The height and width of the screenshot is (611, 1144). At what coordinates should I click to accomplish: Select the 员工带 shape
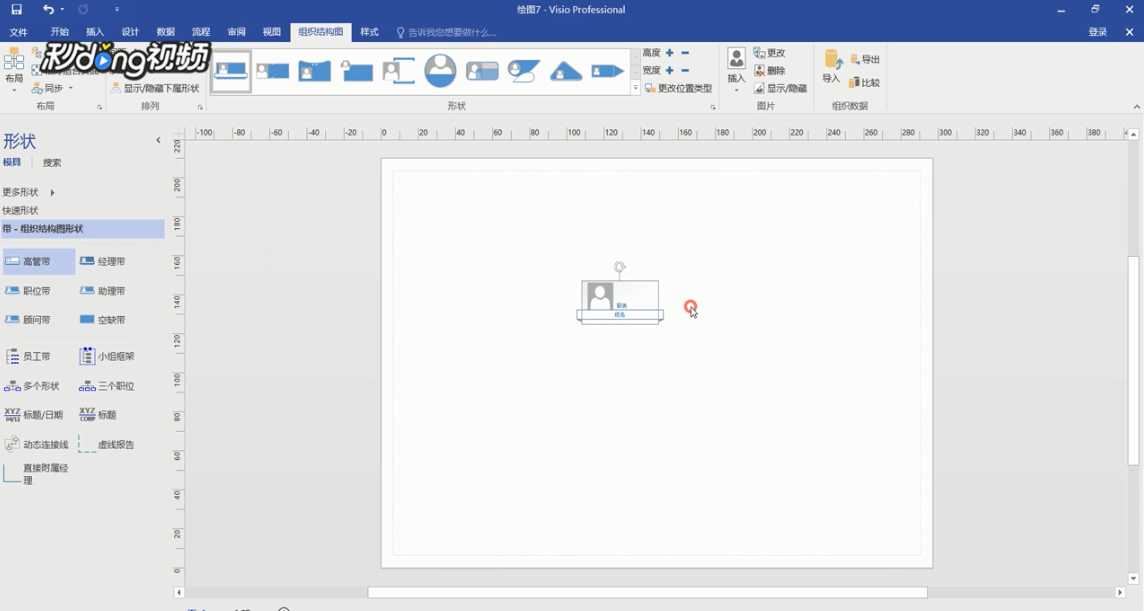[x=28, y=356]
